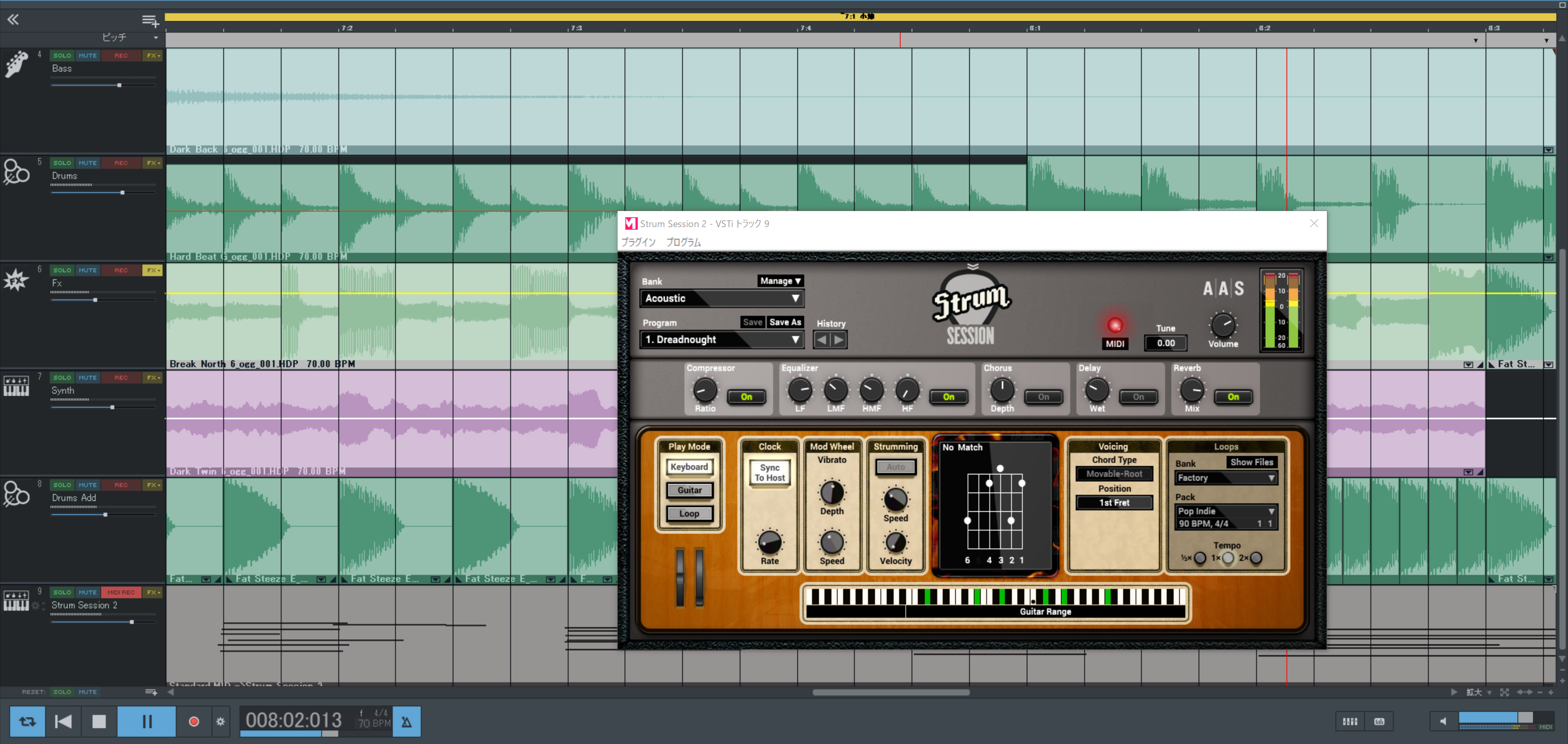Click the Strumming Auto button
Screen dimensions: 1568x744
pos(895,467)
